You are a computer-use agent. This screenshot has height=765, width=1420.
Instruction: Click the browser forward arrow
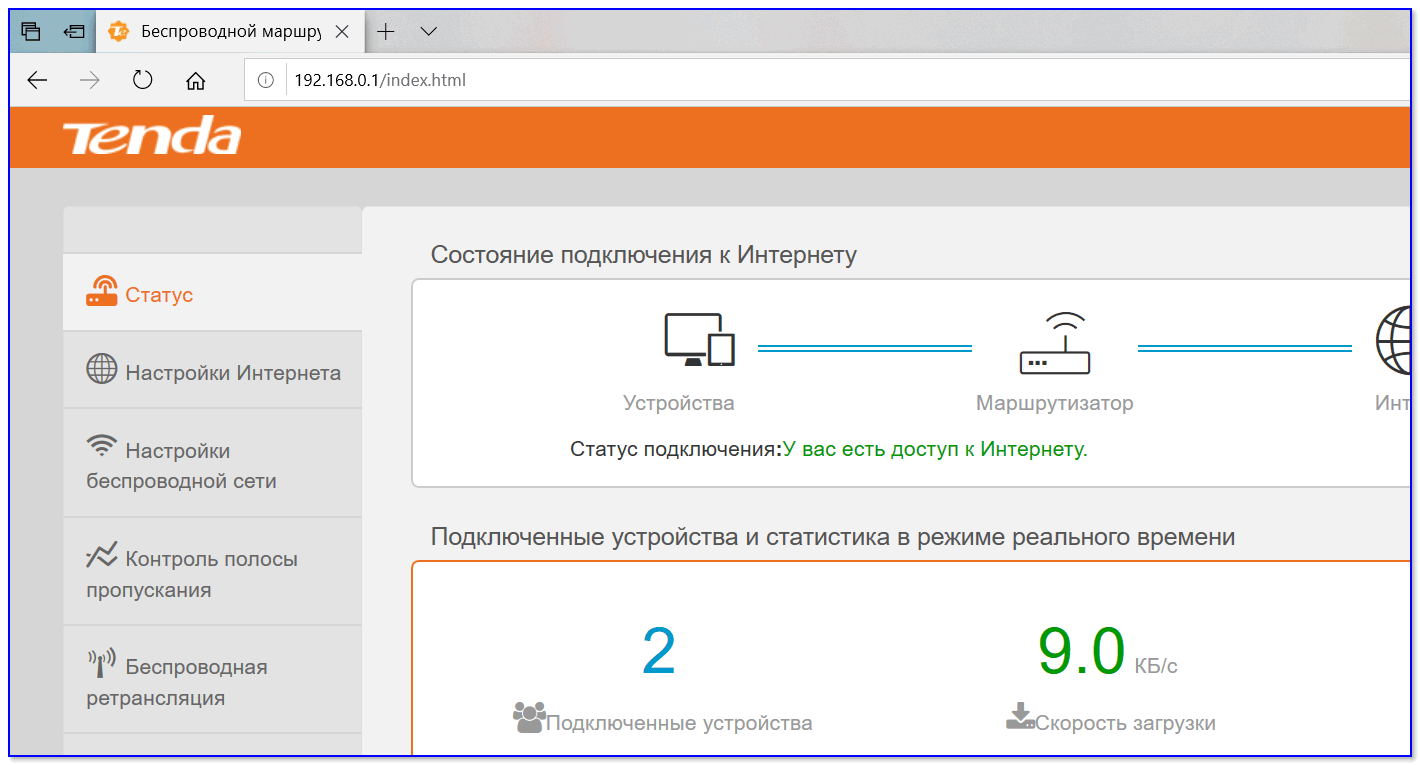(90, 80)
